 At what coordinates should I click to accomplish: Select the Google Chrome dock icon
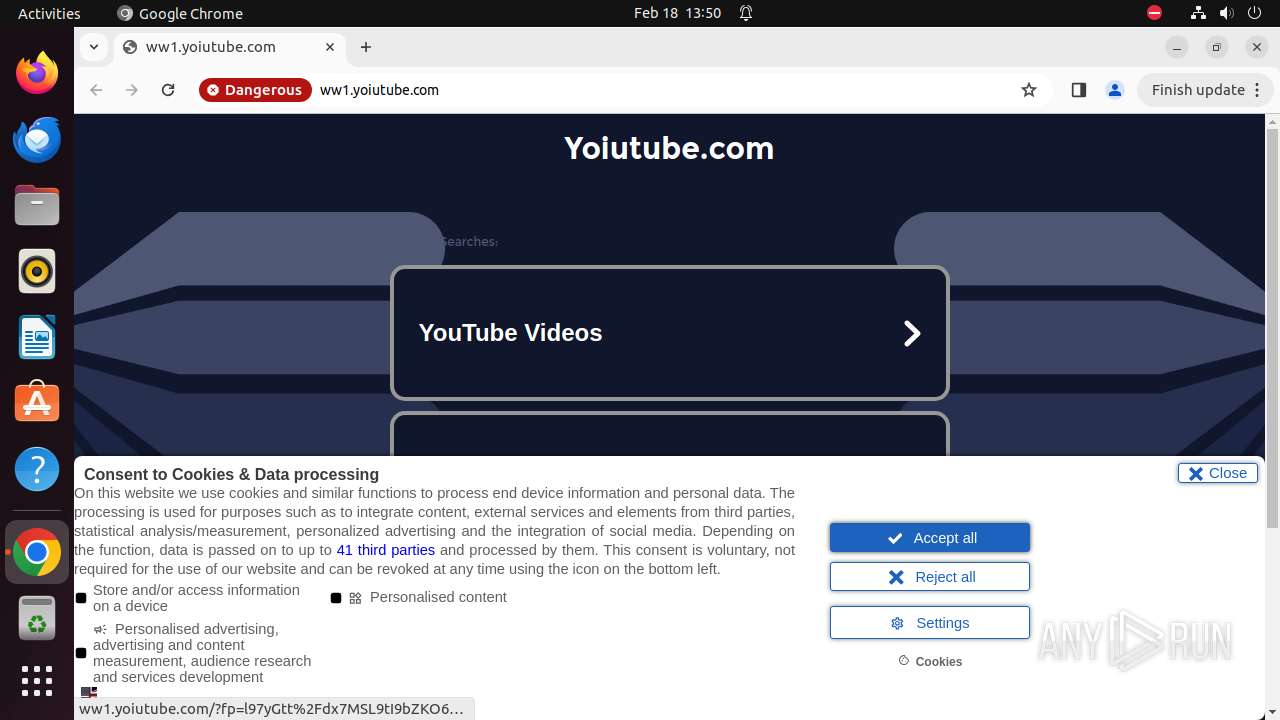point(37,552)
